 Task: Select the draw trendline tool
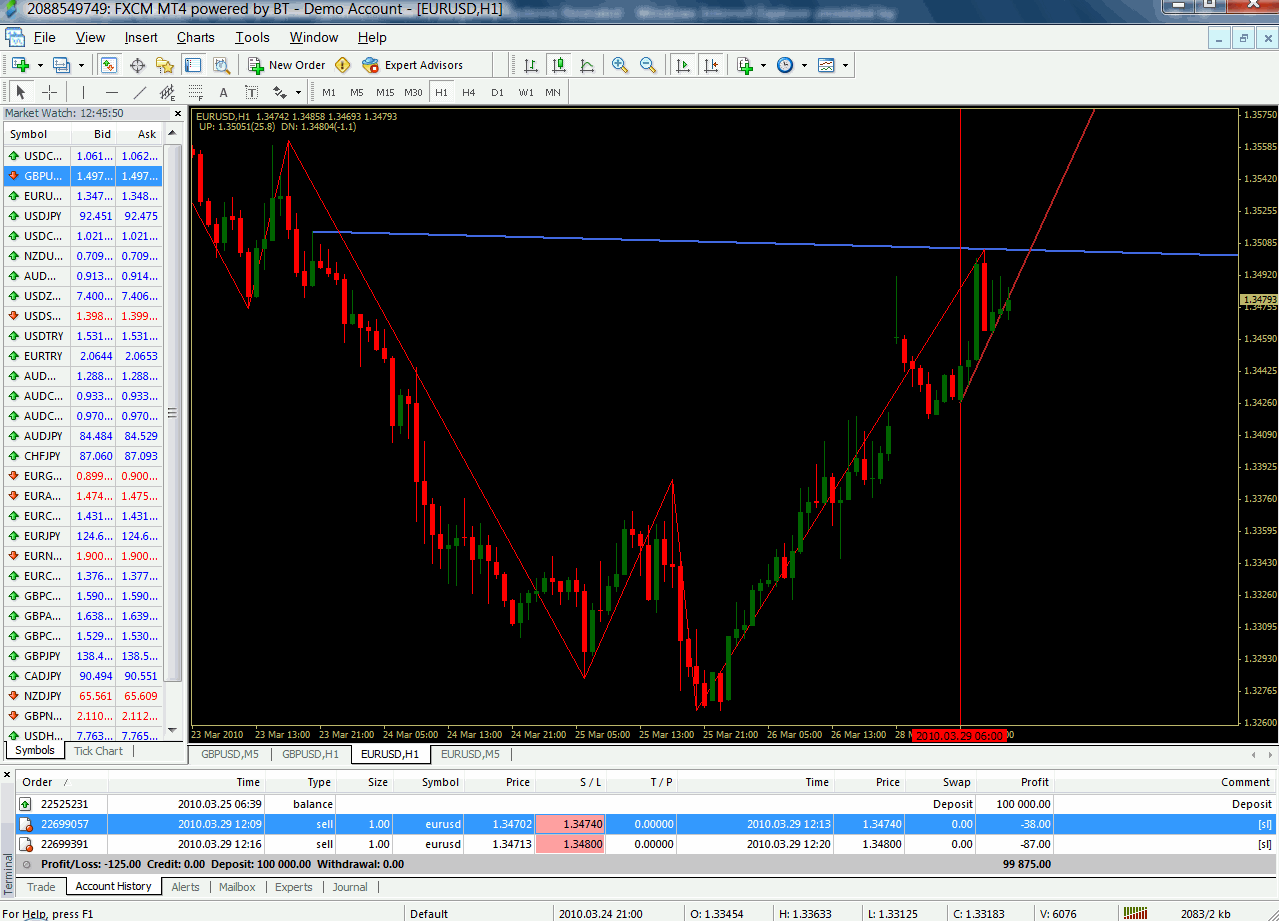(x=140, y=93)
